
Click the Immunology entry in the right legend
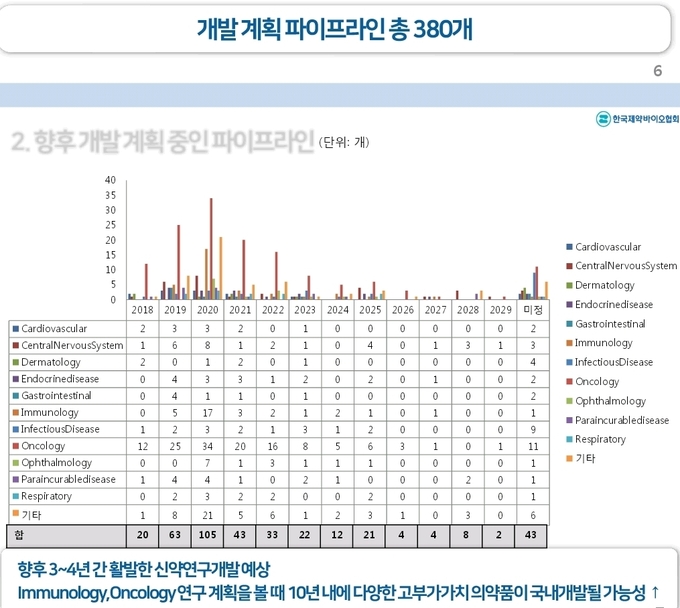tap(603, 343)
